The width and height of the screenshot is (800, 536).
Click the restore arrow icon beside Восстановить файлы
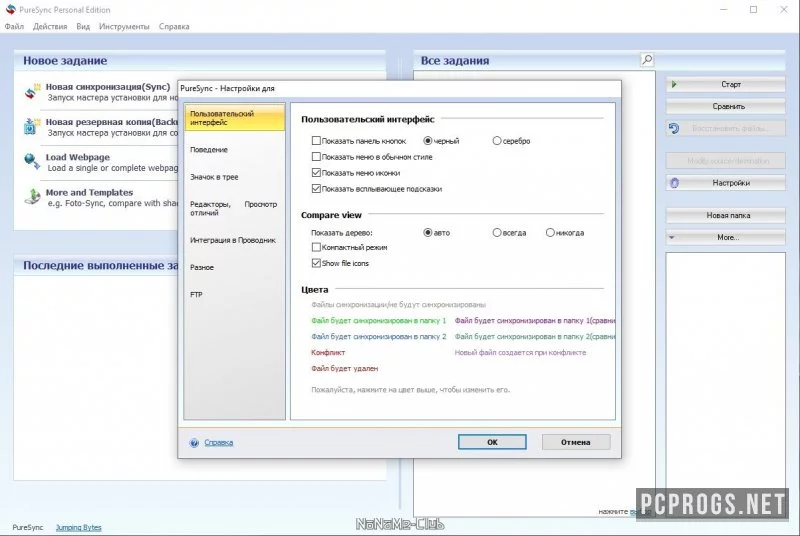pos(674,129)
